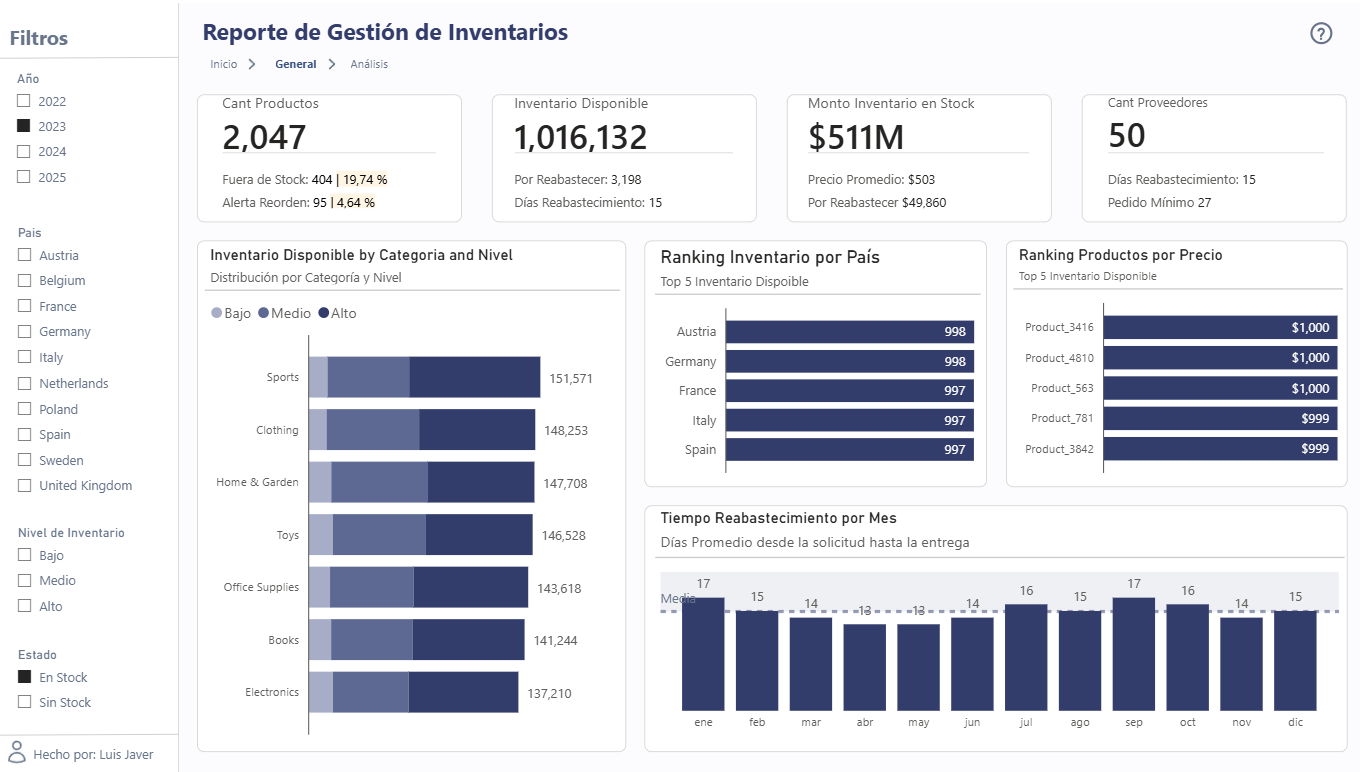
Task: Select the General breadcrumb page
Action: coord(295,64)
